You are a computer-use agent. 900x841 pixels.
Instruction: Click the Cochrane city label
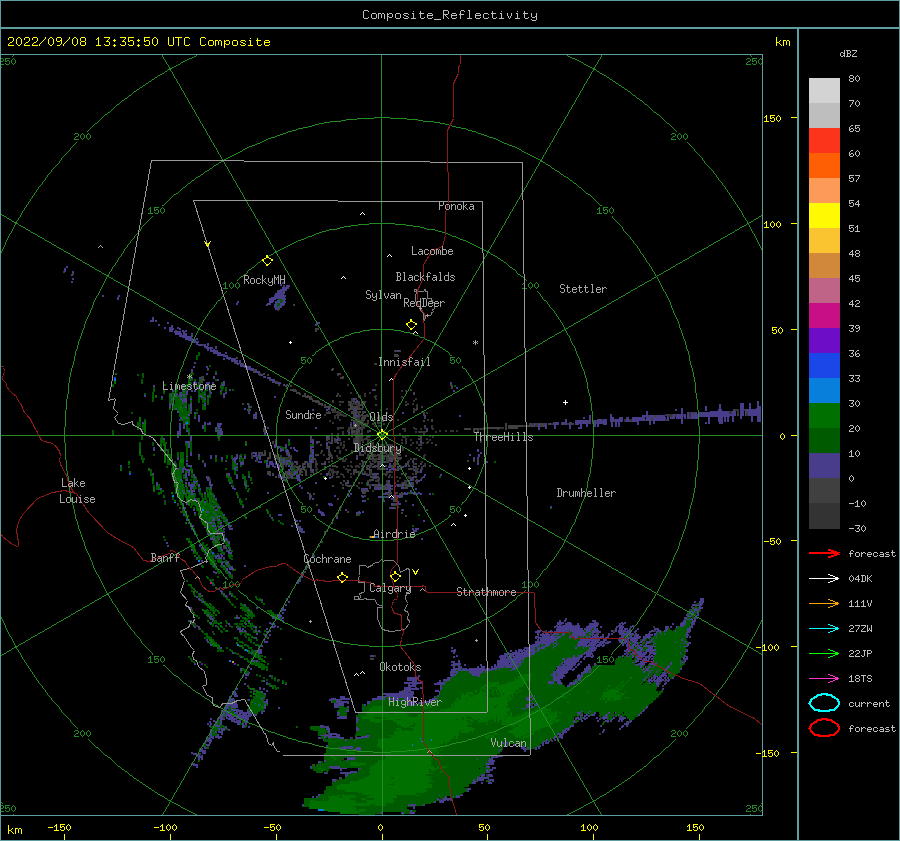327,559
